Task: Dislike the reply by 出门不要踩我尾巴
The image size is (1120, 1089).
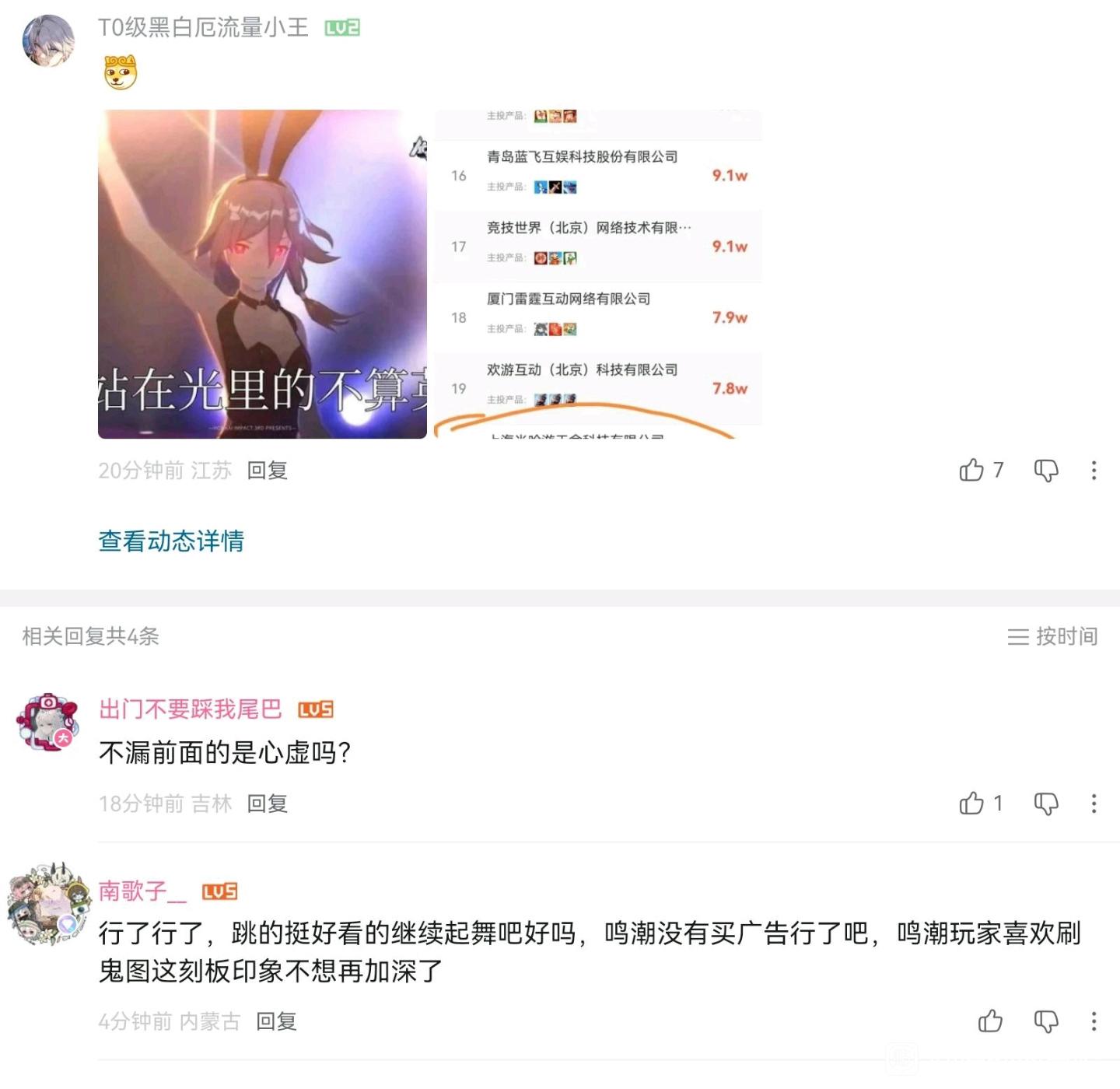Action: click(1046, 803)
